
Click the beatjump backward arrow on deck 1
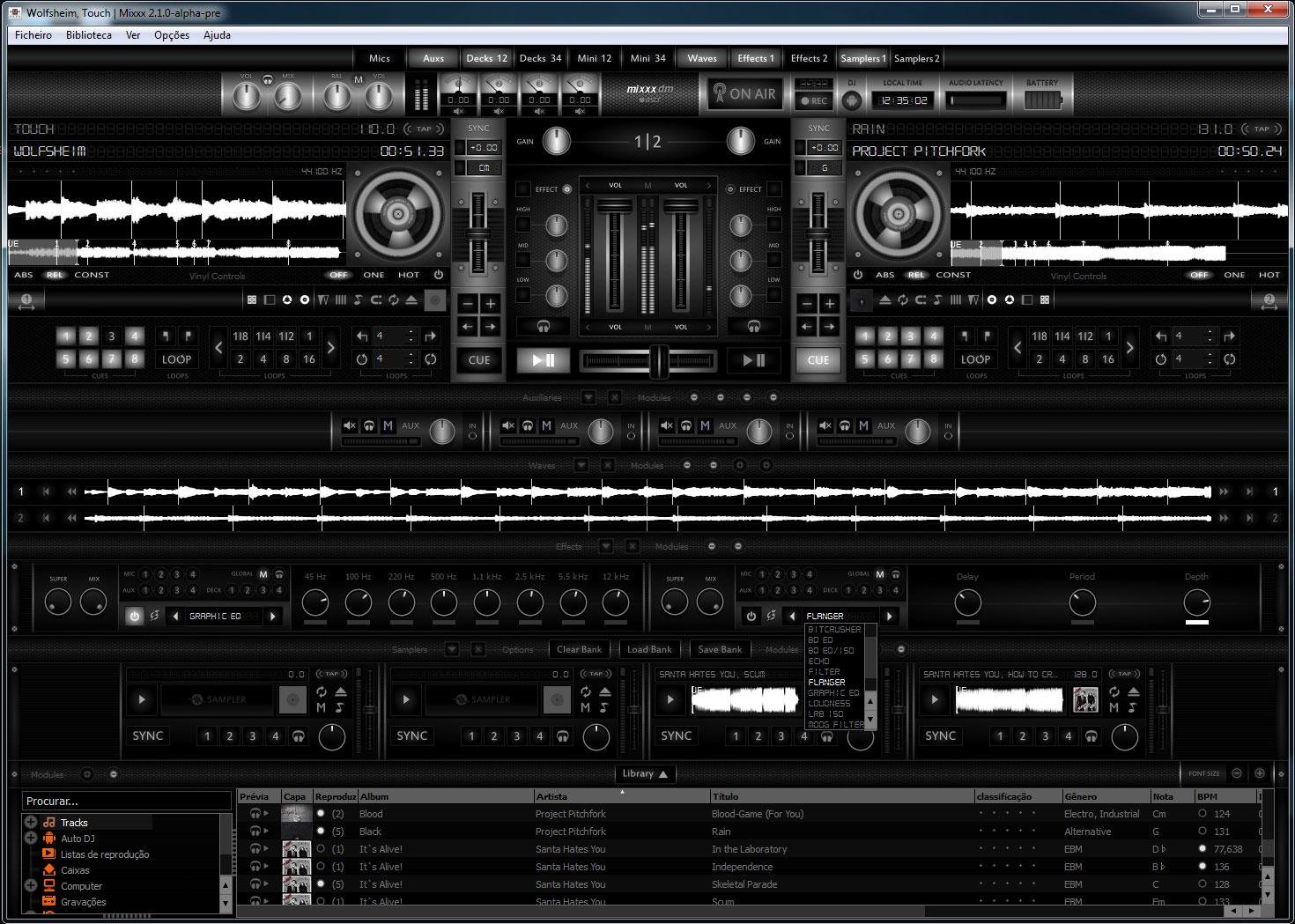(x=362, y=336)
